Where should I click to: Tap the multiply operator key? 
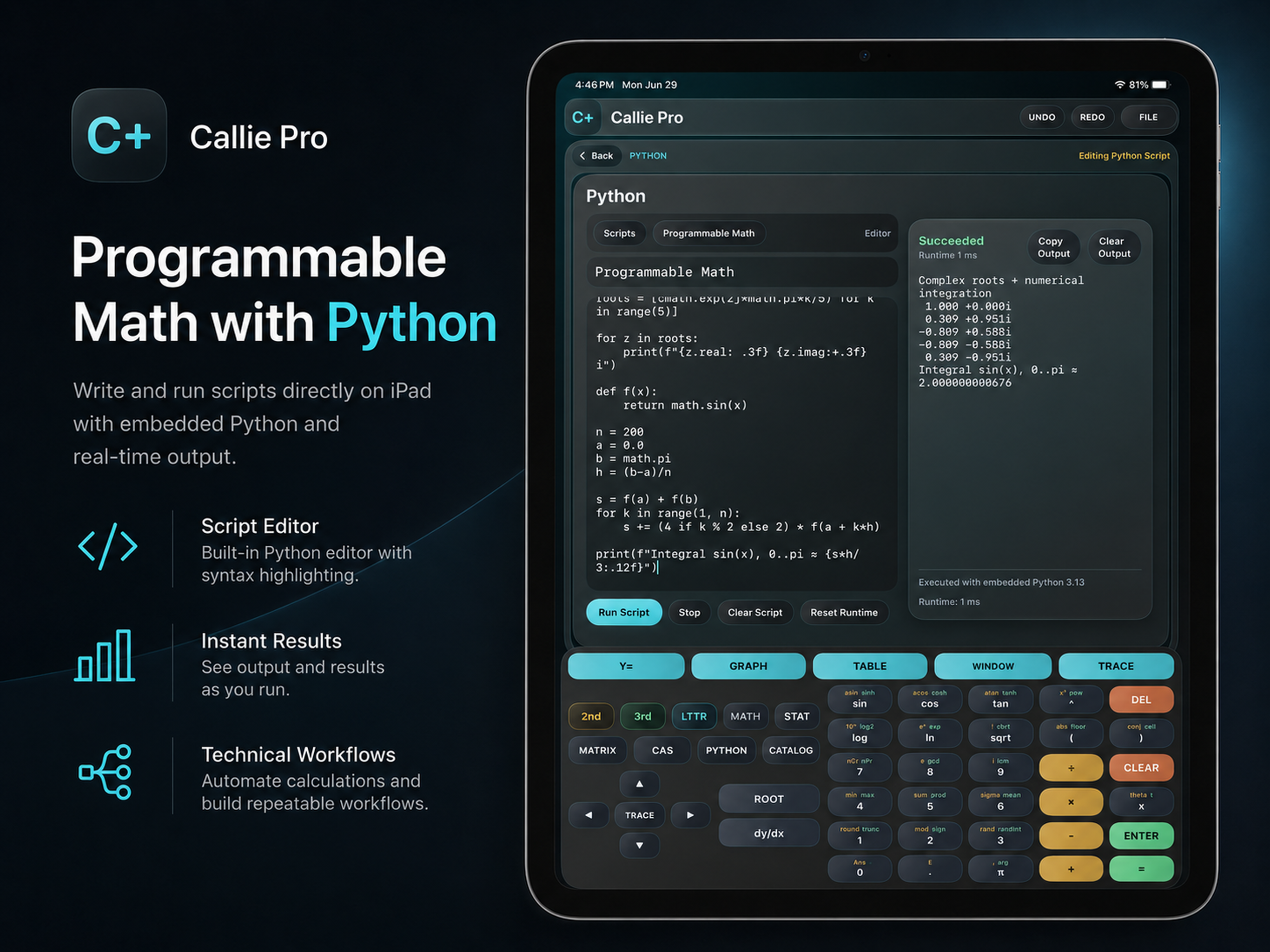coord(1071,801)
